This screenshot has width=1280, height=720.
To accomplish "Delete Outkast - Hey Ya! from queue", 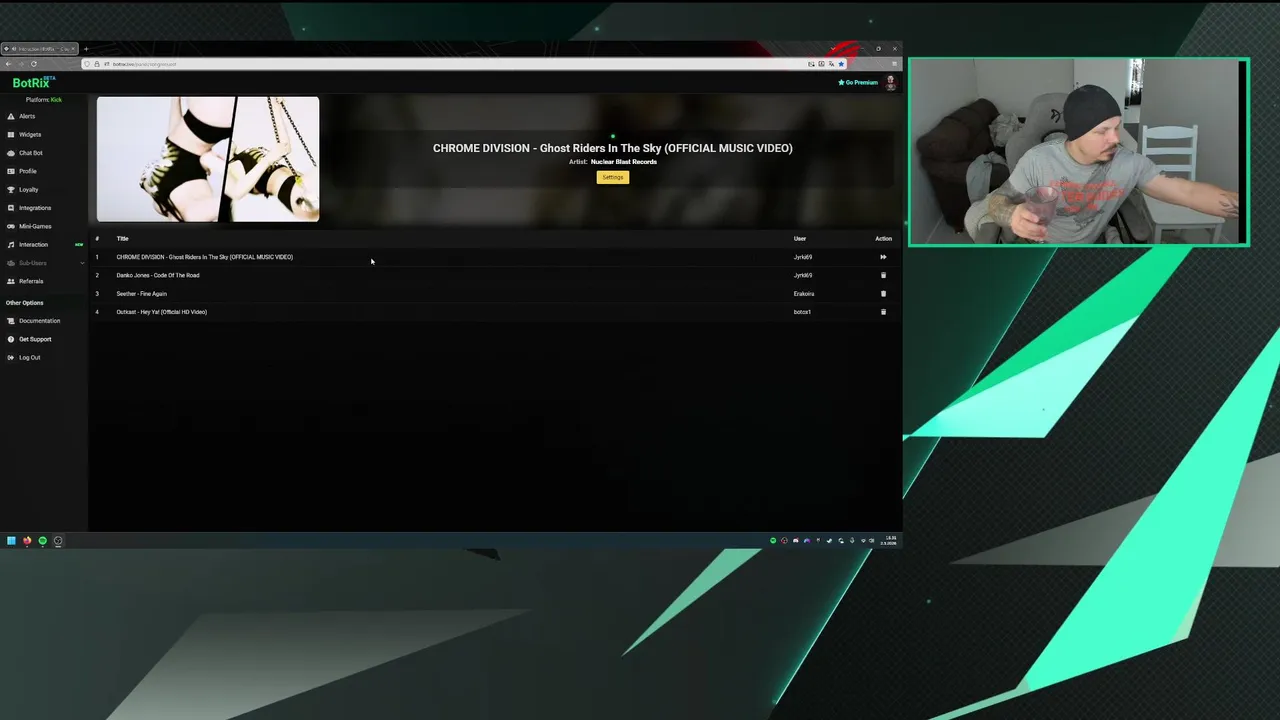I will click(883, 312).
